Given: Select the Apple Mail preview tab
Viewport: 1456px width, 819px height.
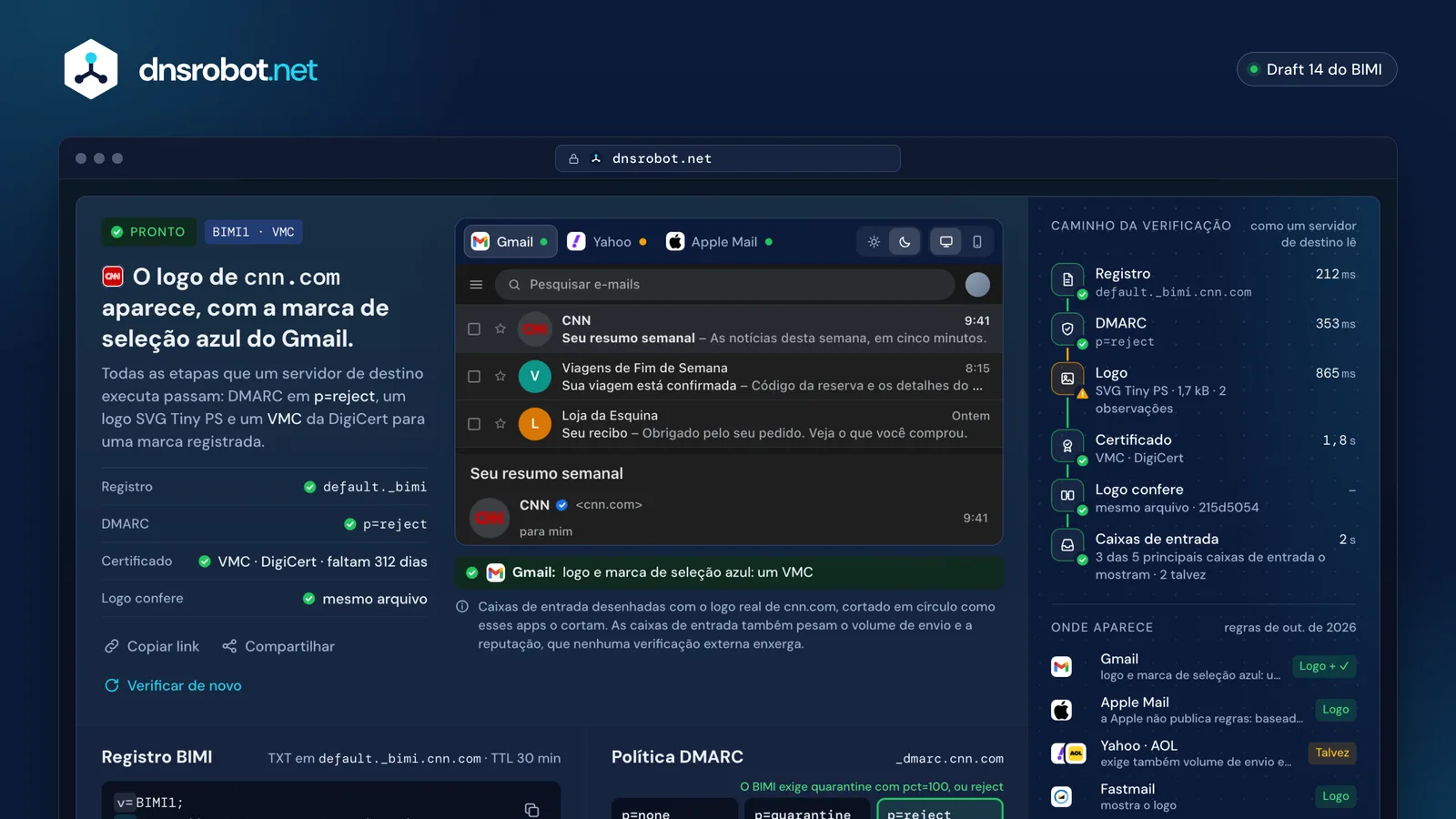Looking at the screenshot, I should (719, 242).
